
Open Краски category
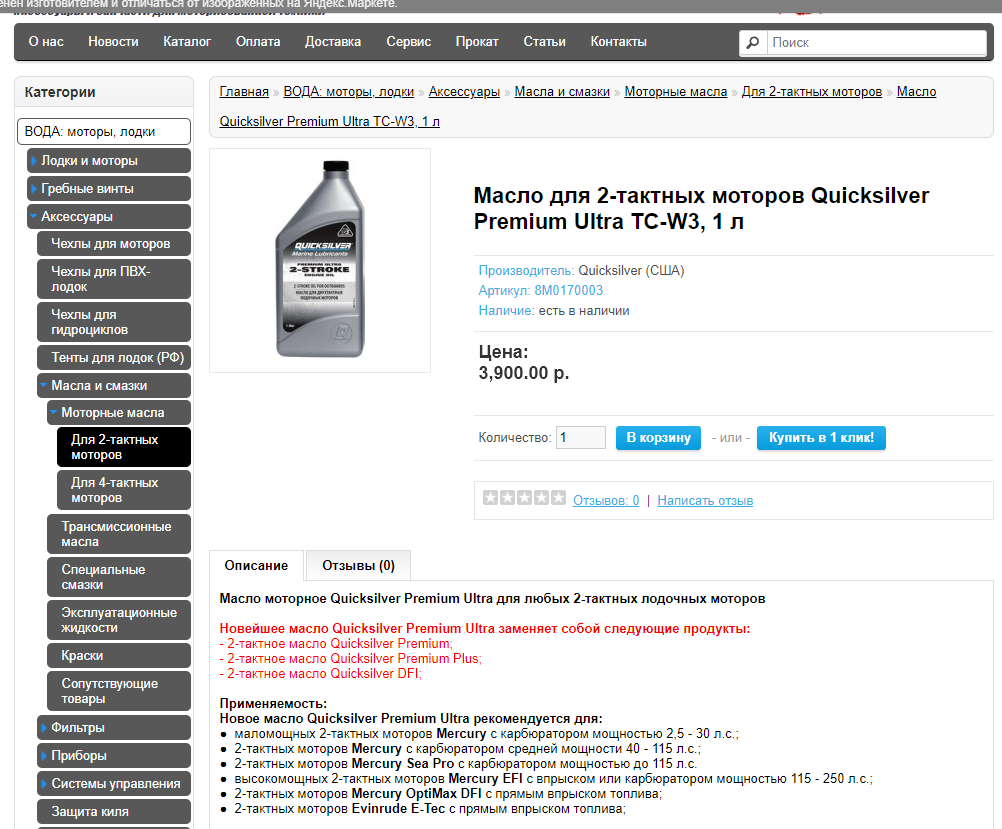[x=119, y=656]
